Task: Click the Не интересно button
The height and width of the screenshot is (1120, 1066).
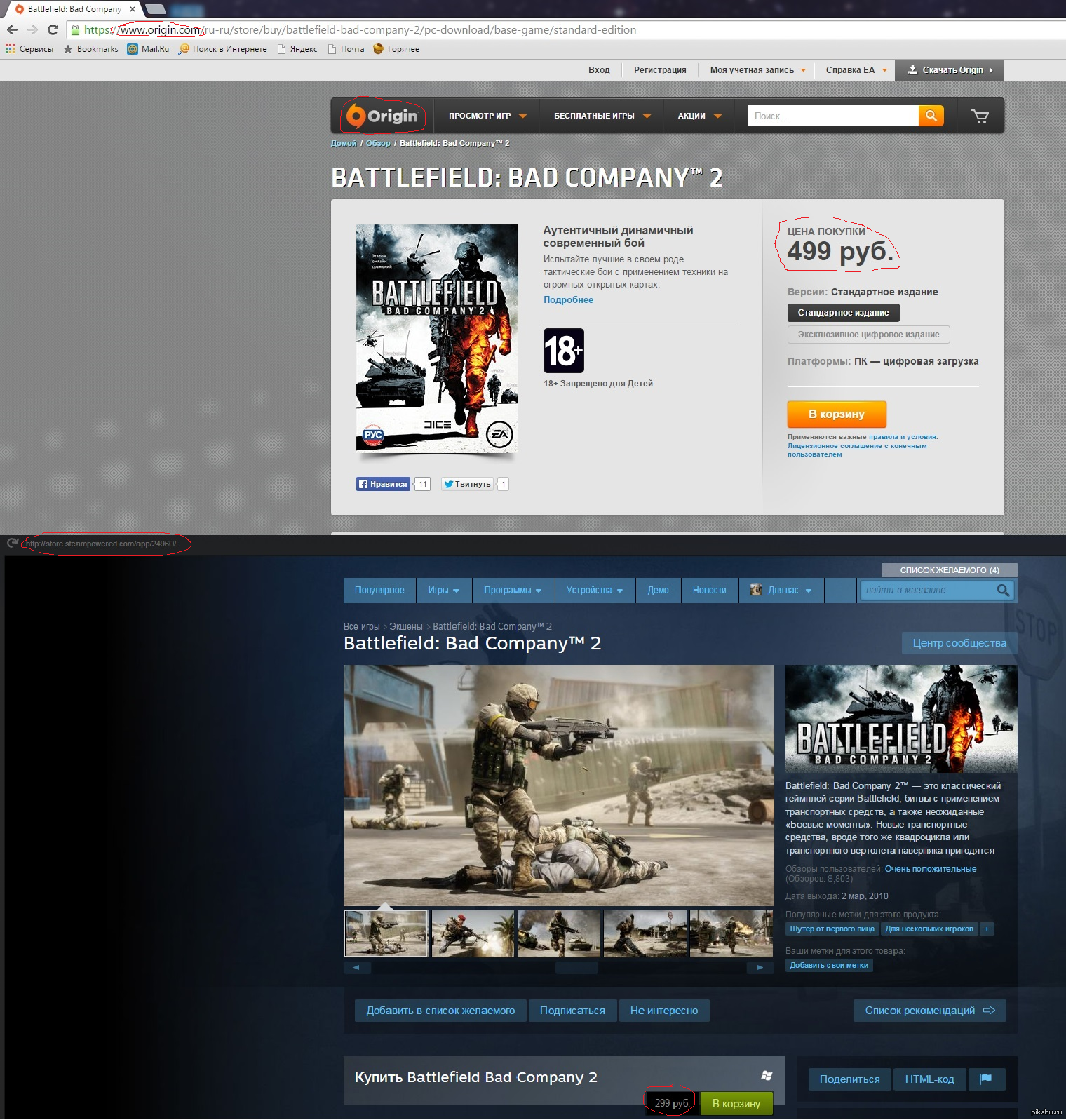Action: click(664, 1011)
